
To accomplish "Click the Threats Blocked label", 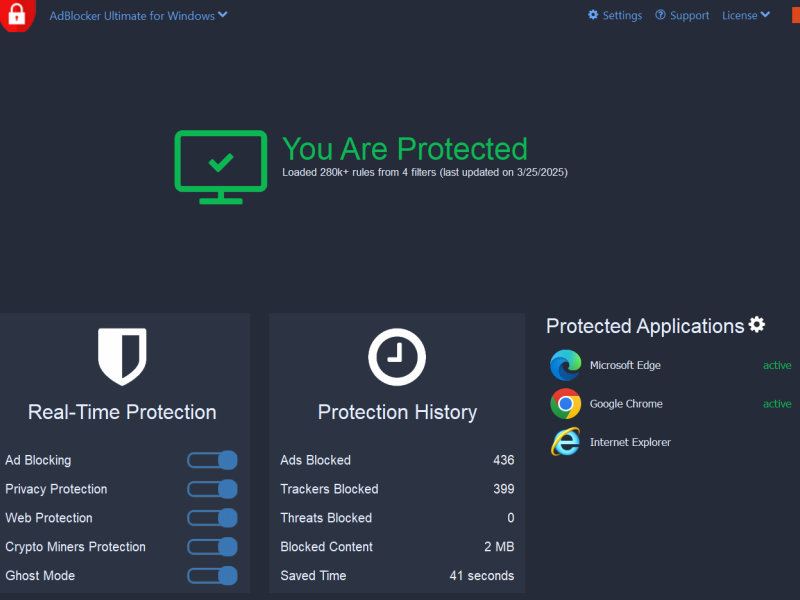I will point(326,518).
